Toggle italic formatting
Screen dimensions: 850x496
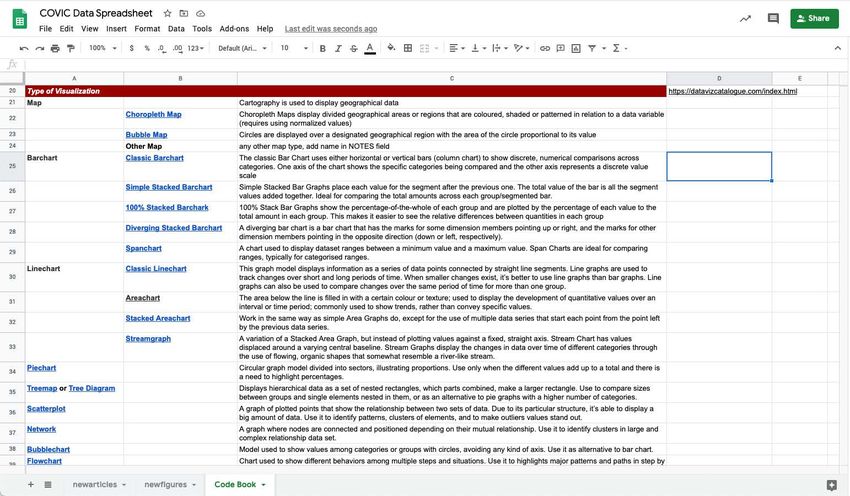(338, 48)
